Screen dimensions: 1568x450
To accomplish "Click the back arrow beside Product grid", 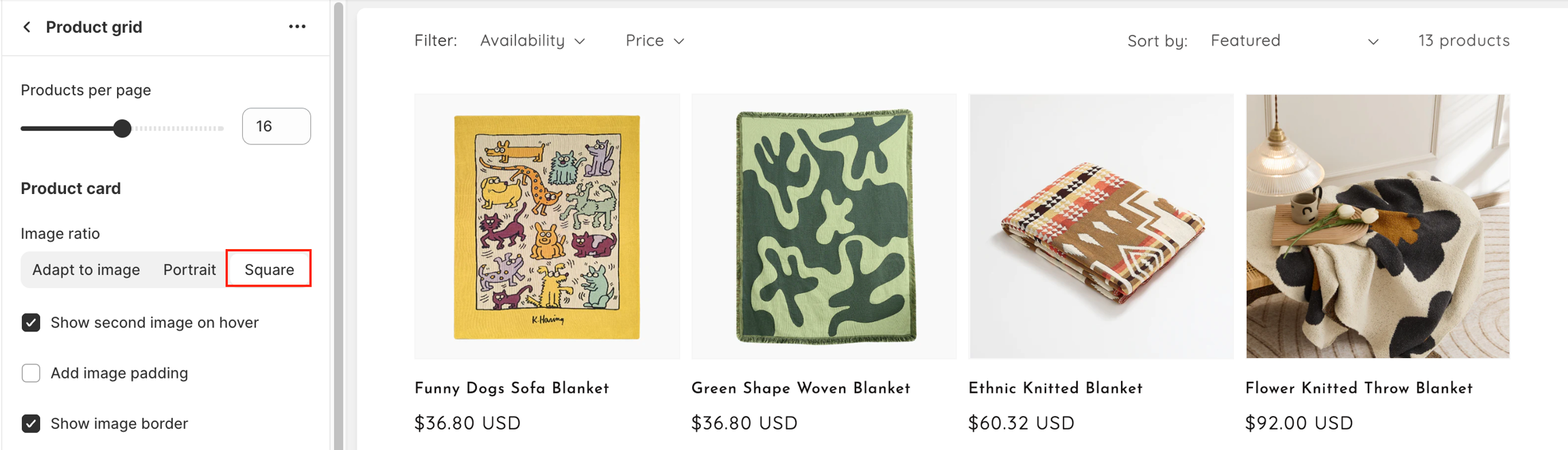I will pos(27,27).
